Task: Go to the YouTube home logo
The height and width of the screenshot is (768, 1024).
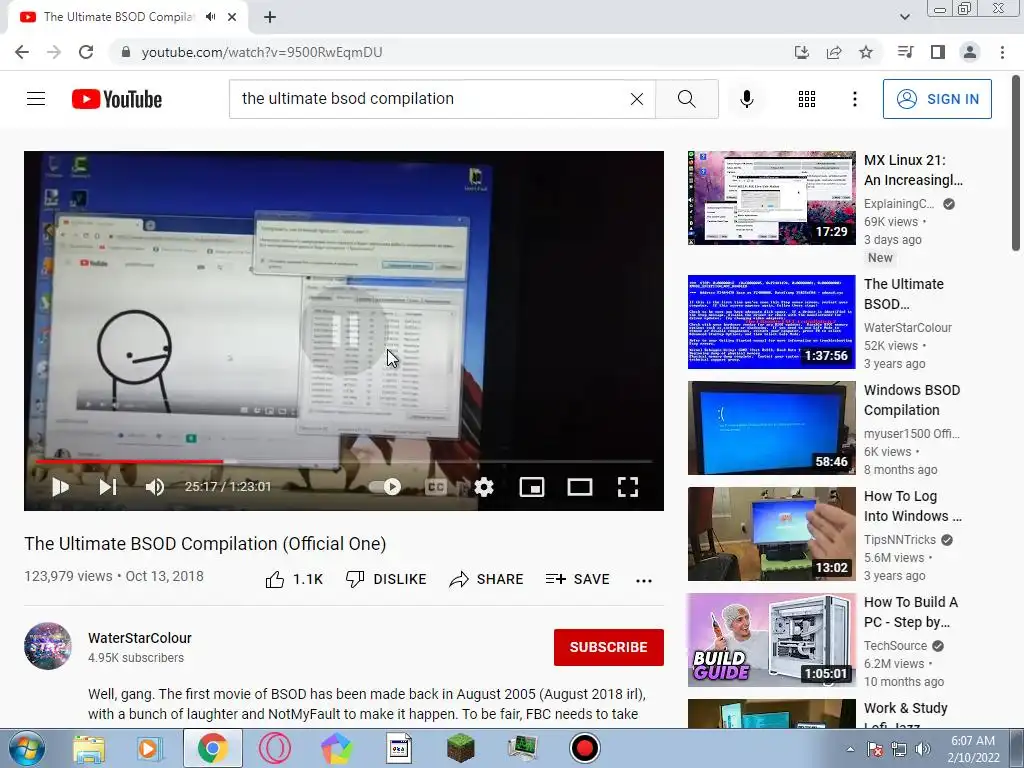Action: 117,99
